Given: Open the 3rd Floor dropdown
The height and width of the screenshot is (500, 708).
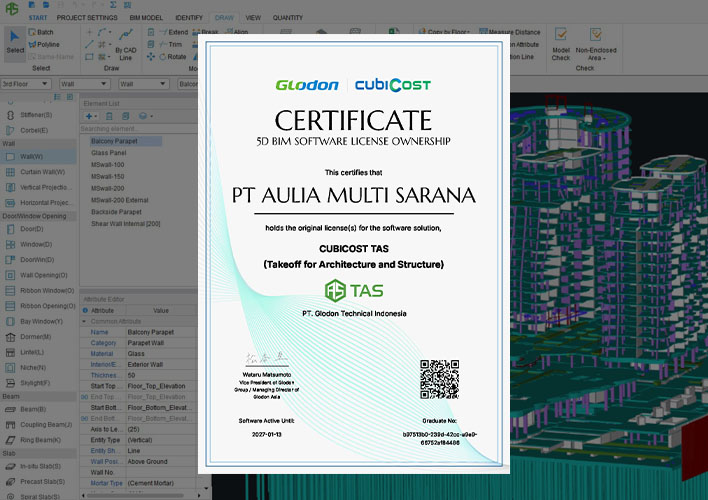Looking at the screenshot, I should point(25,84).
